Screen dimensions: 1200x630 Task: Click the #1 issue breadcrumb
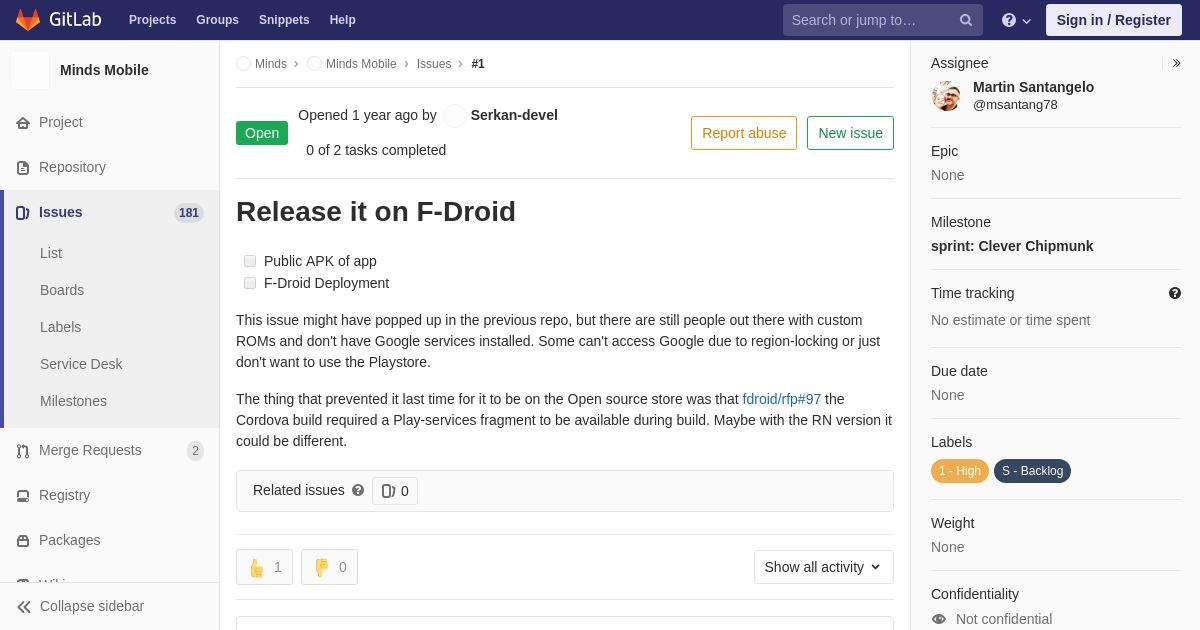pos(478,64)
